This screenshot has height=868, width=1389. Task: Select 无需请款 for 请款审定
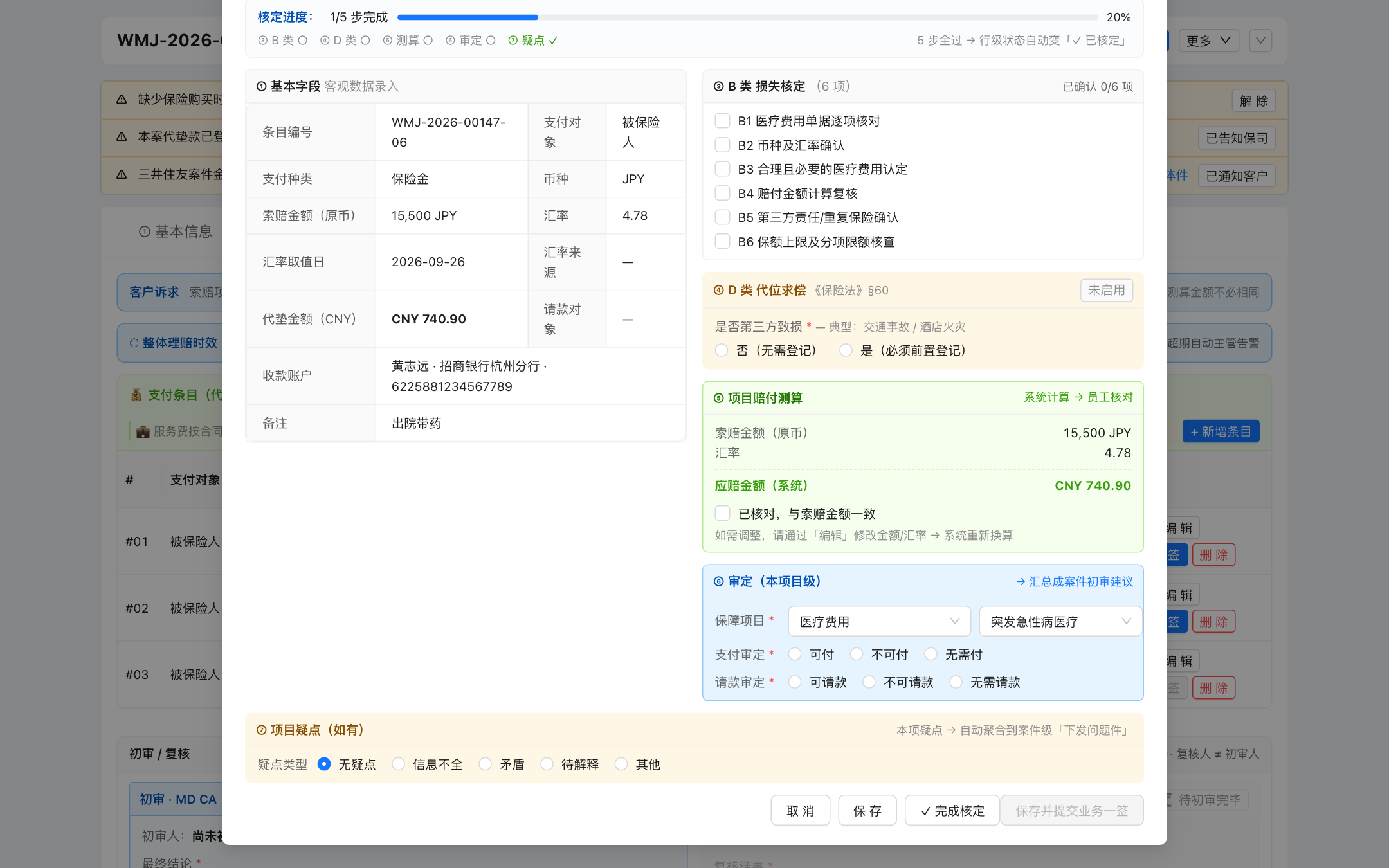(x=956, y=682)
